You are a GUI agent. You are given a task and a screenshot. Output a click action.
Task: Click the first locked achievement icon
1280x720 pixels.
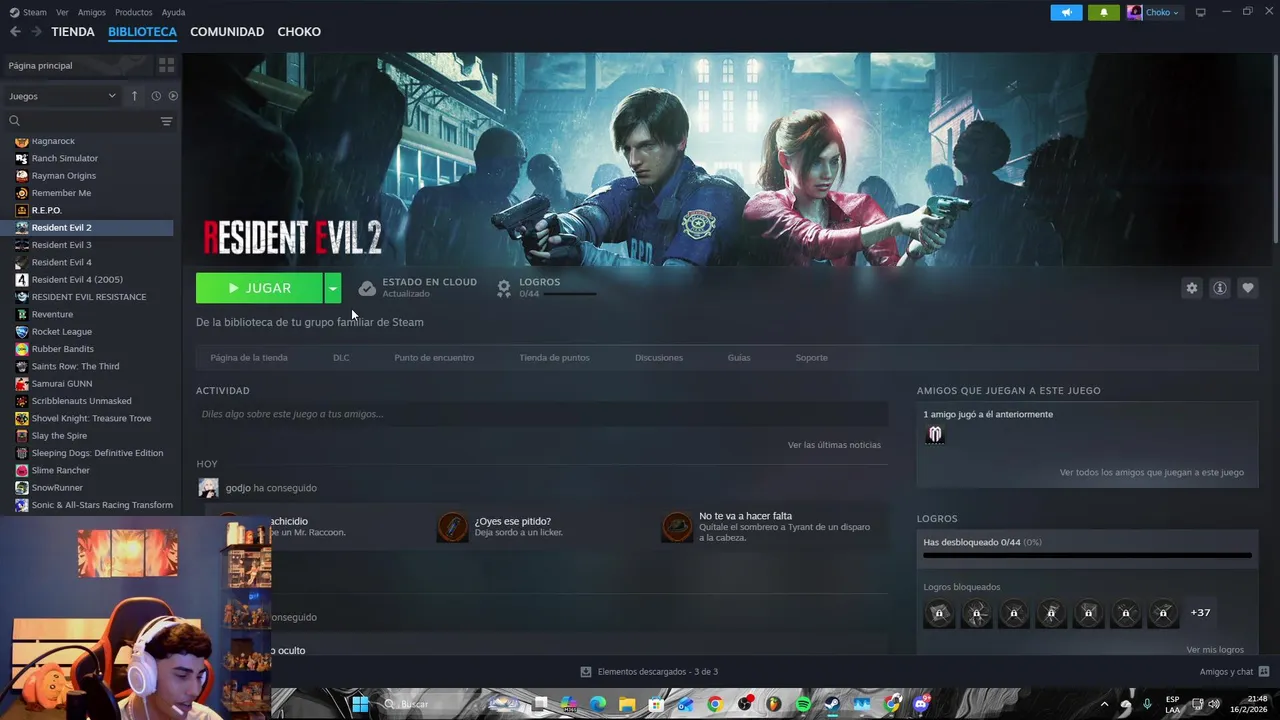939,613
